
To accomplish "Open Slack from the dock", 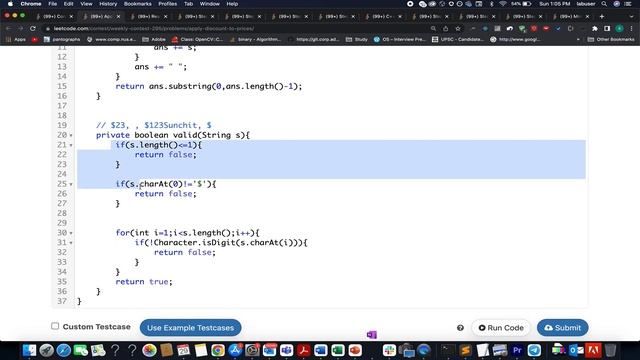I will [x=389, y=350].
